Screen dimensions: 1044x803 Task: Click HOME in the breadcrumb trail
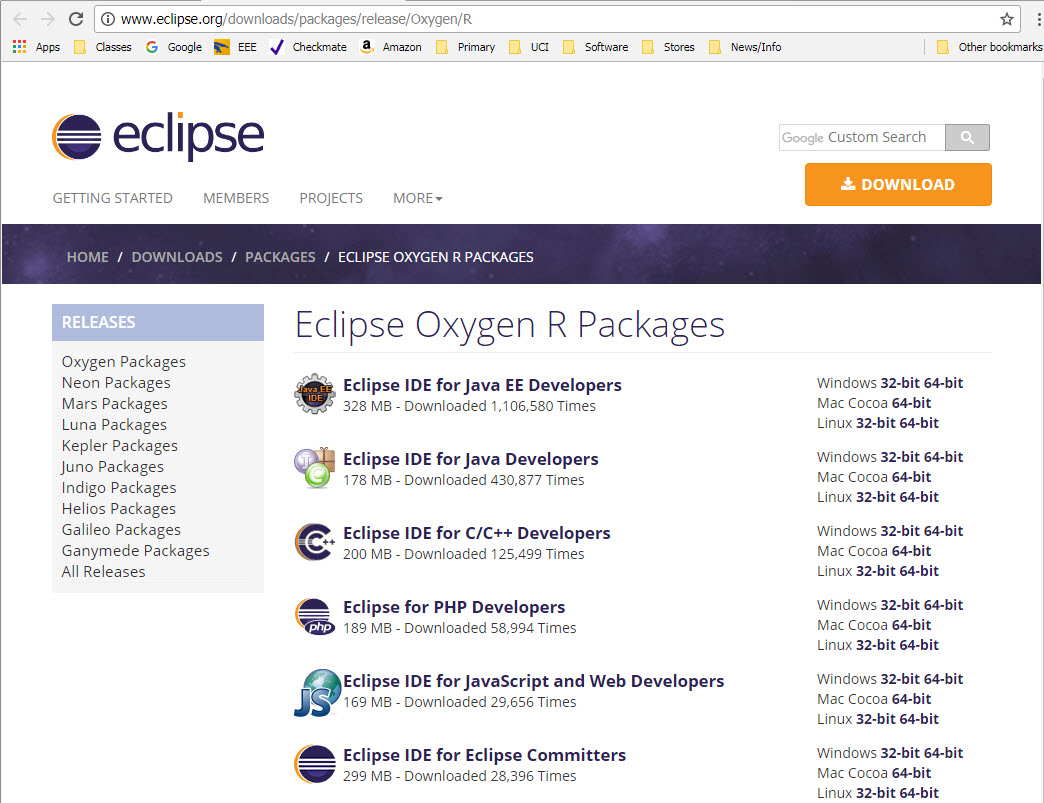click(x=87, y=257)
